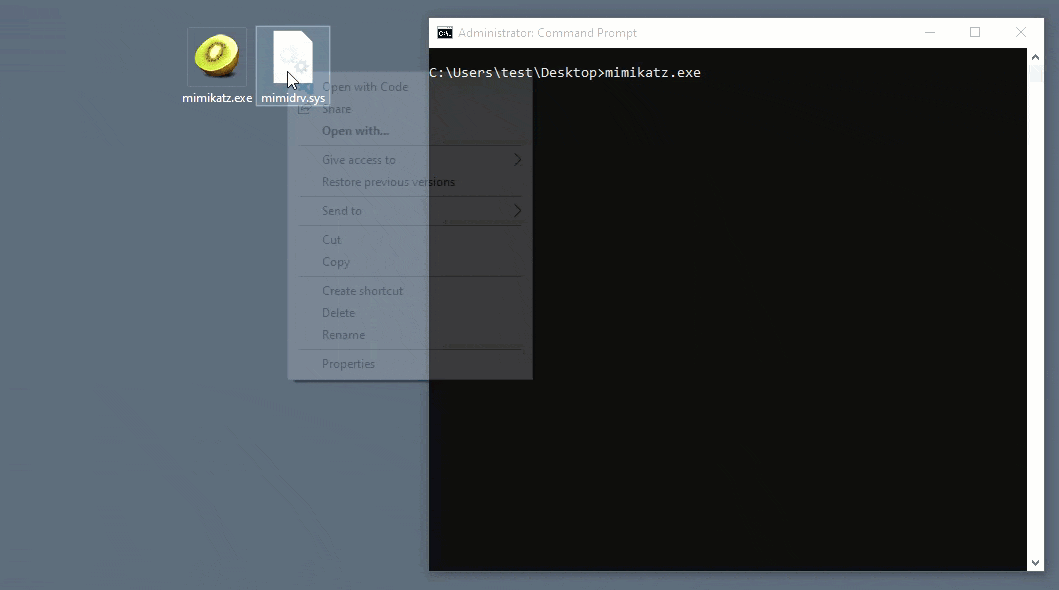Open mimikatz.exe using its kiwi icon
The image size is (1059, 590).
(216, 55)
